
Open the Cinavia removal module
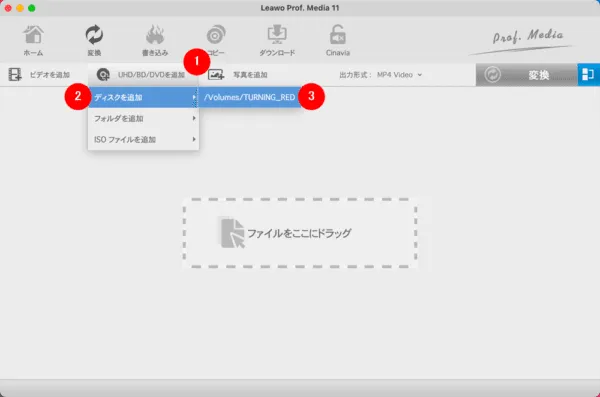[x=338, y=41]
